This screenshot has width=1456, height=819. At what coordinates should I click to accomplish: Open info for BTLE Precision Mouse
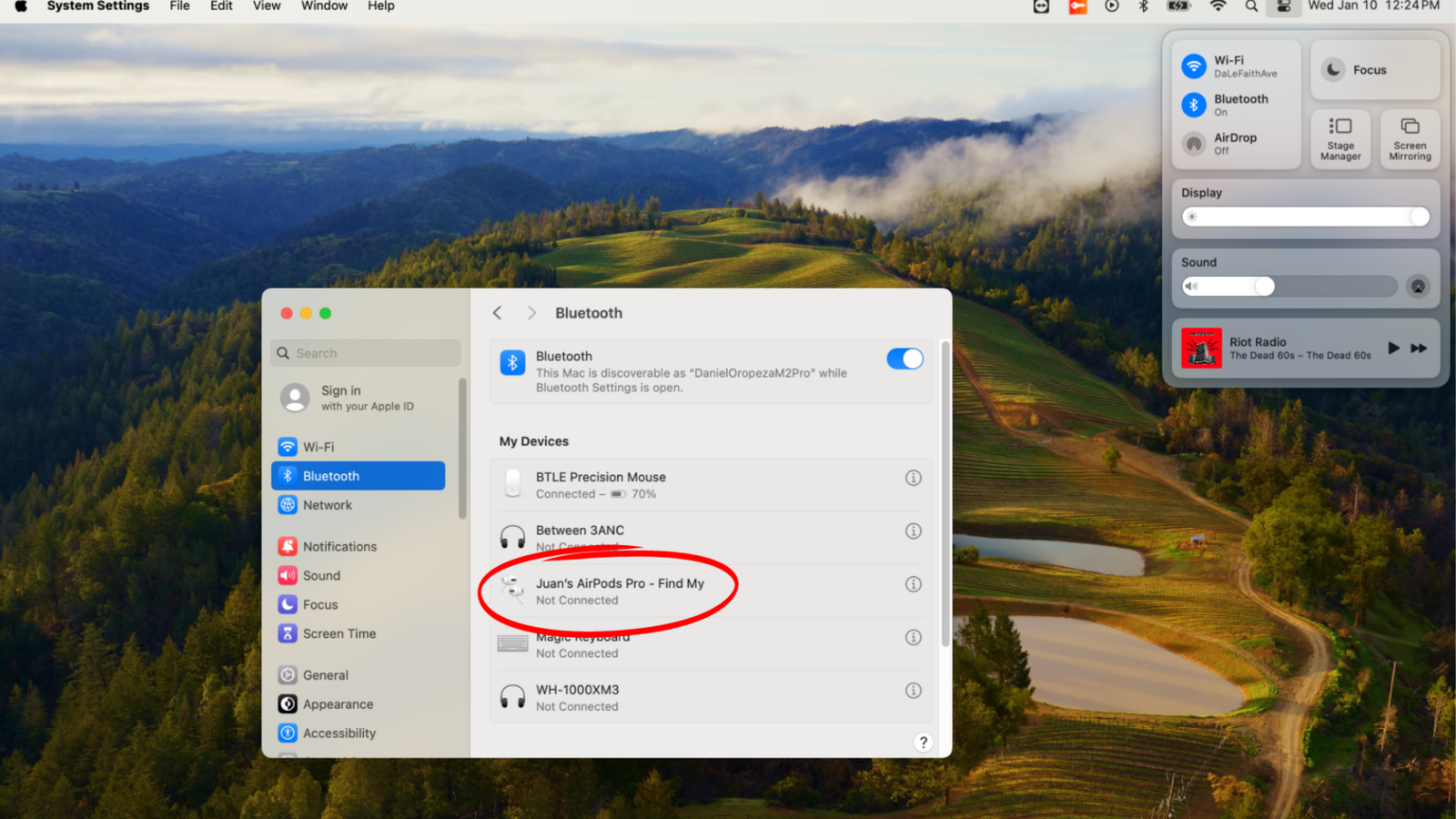914,478
